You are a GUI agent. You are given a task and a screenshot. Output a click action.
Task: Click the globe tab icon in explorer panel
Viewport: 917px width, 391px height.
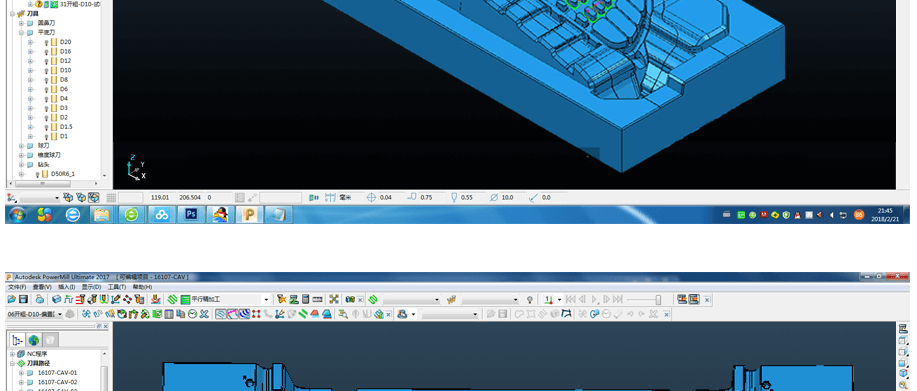coord(34,340)
